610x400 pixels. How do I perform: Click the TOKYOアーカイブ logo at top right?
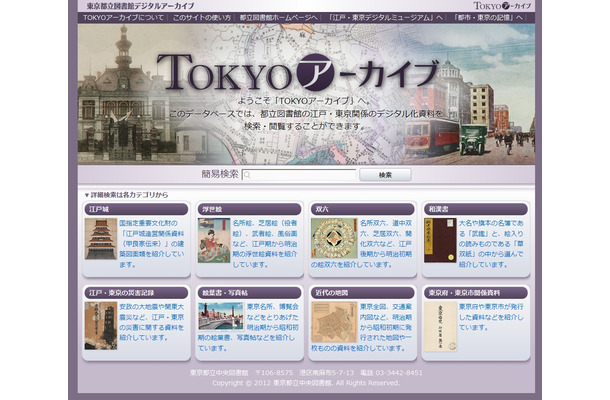(x=502, y=6)
